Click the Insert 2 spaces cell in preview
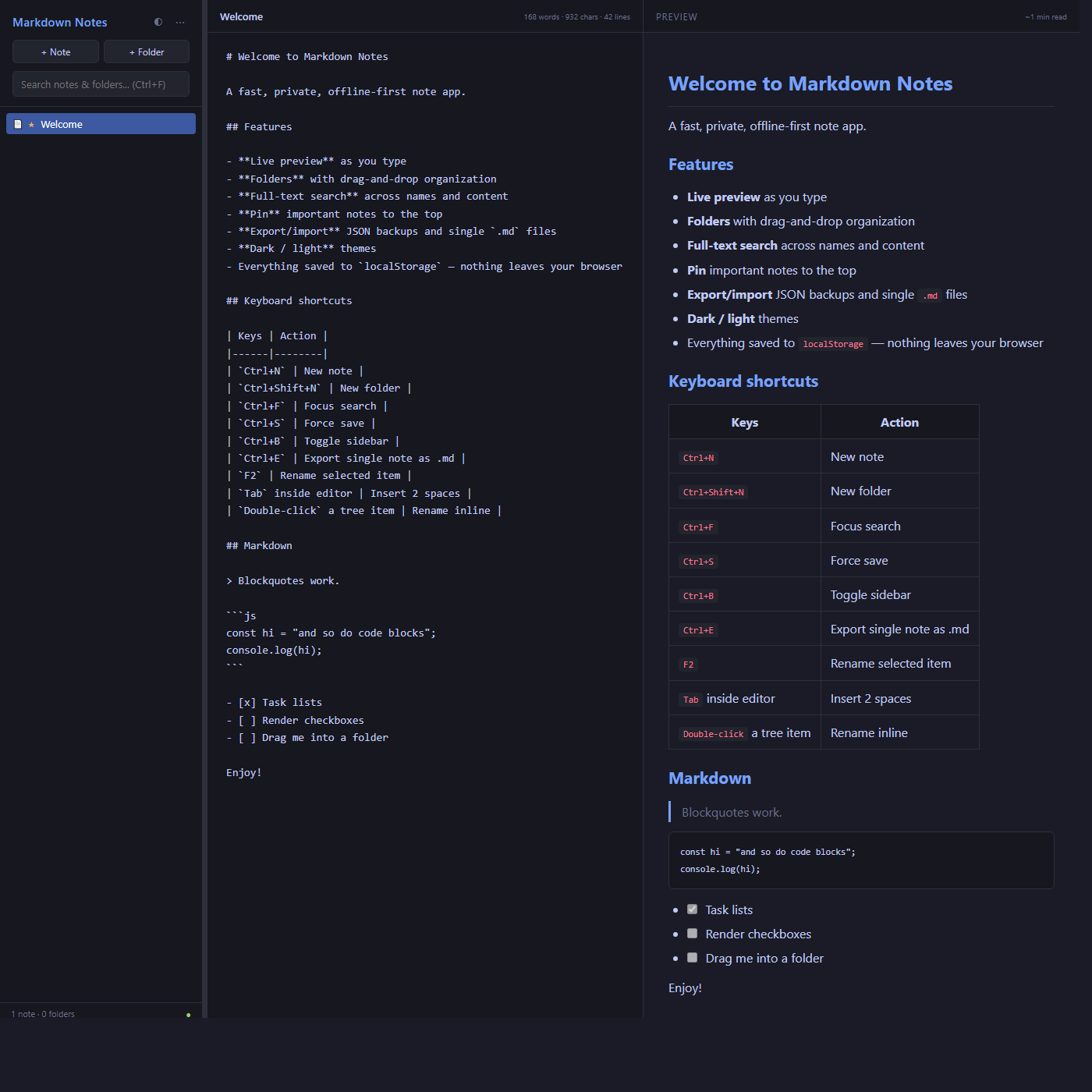1092x1092 pixels. pos(899,698)
